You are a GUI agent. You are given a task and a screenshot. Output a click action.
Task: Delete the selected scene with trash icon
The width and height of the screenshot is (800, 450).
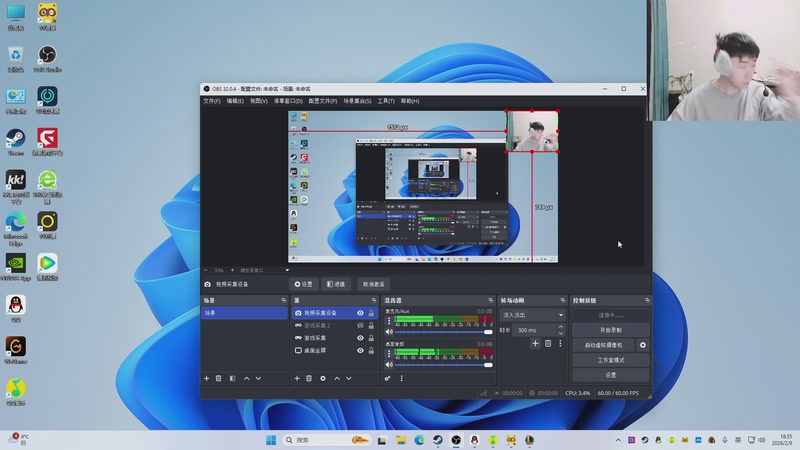pyautogui.click(x=218, y=379)
